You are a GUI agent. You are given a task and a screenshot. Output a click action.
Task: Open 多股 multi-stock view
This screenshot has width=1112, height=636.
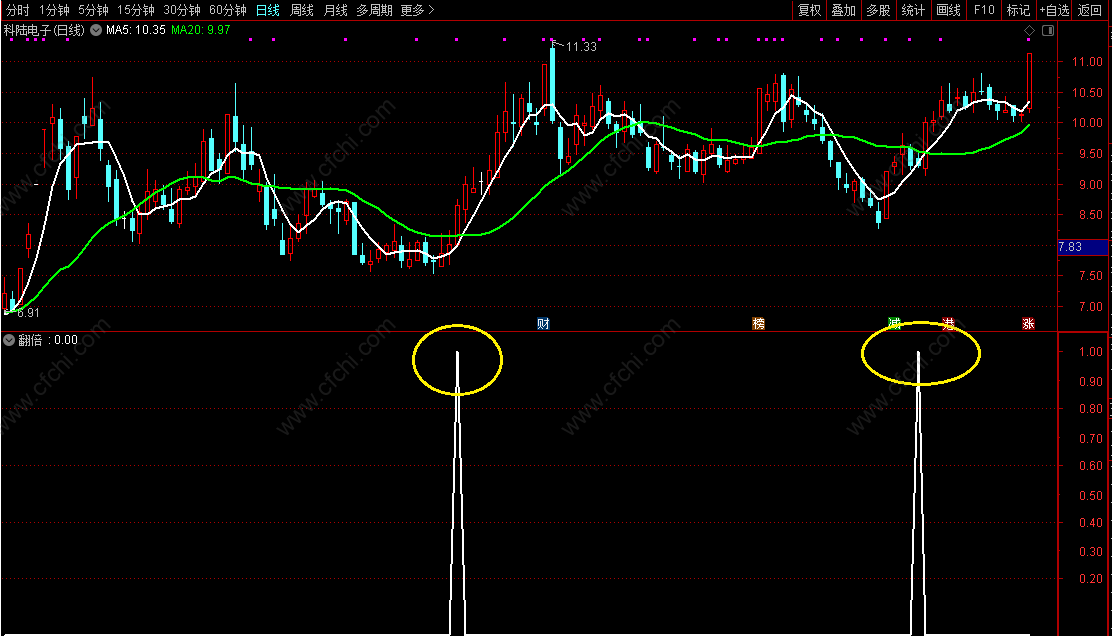(x=878, y=10)
